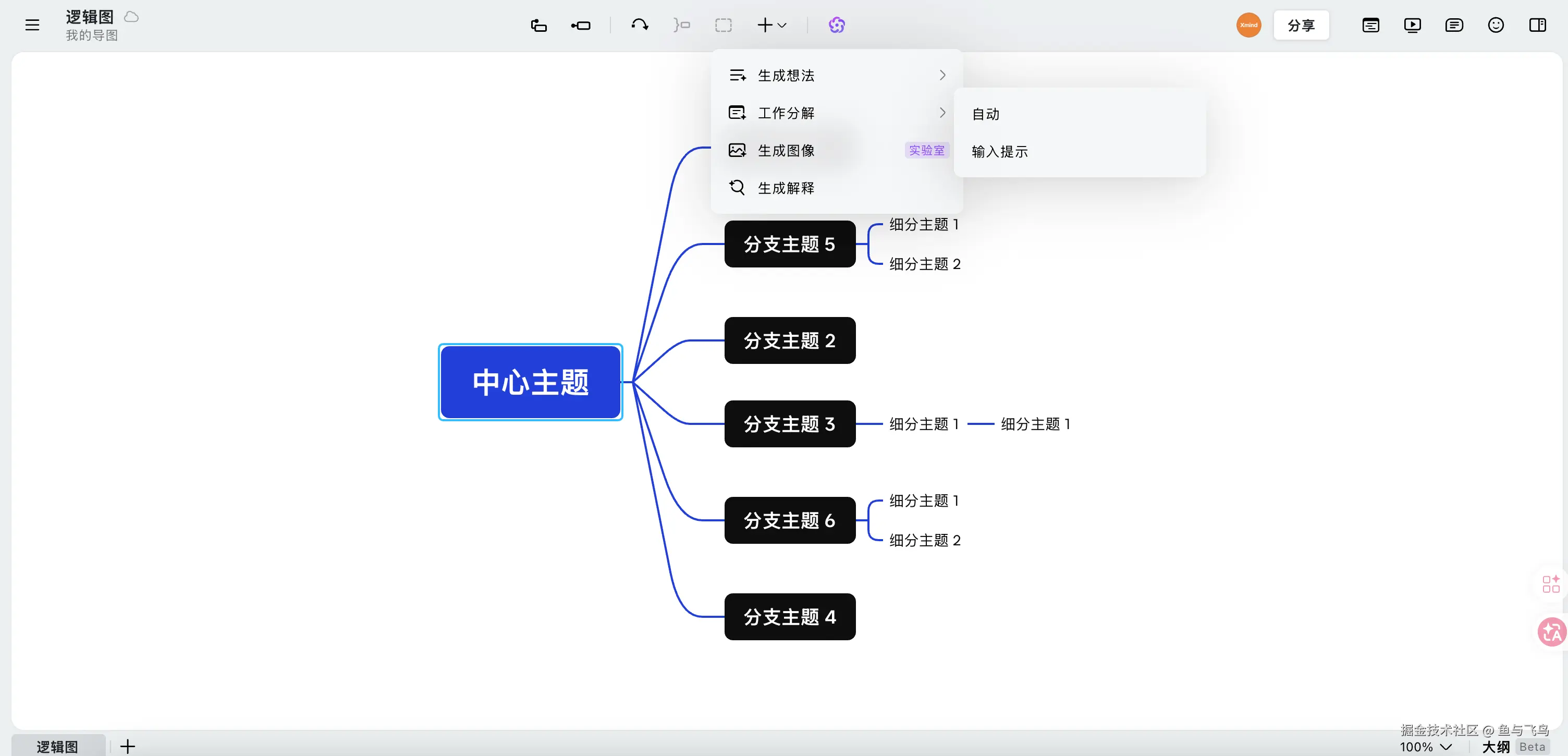Select the rightmost nested 细分主题 1
Screen dimensions: 1568x756
tap(1035, 424)
